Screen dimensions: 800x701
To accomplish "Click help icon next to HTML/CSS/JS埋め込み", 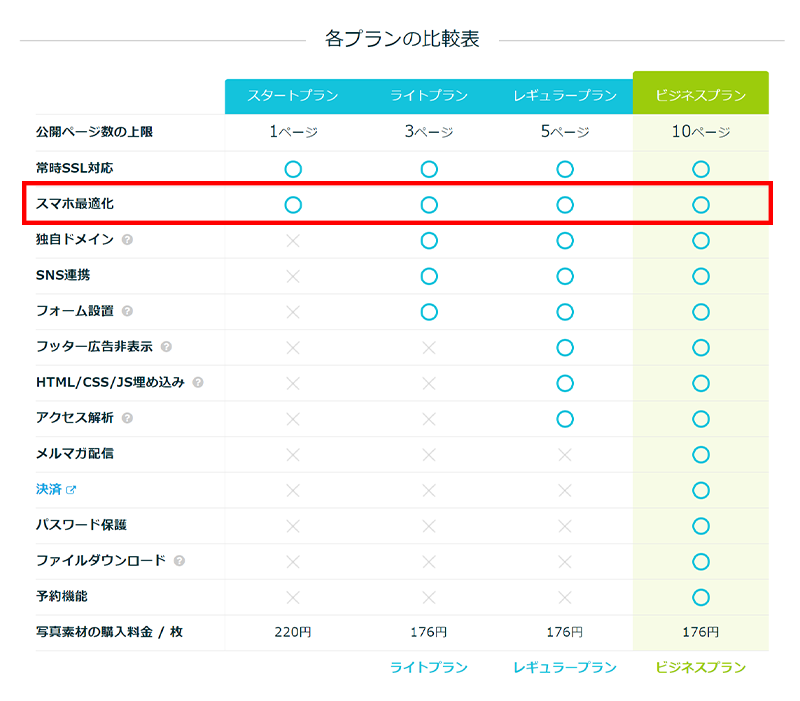I will pyautogui.click(x=198, y=382).
